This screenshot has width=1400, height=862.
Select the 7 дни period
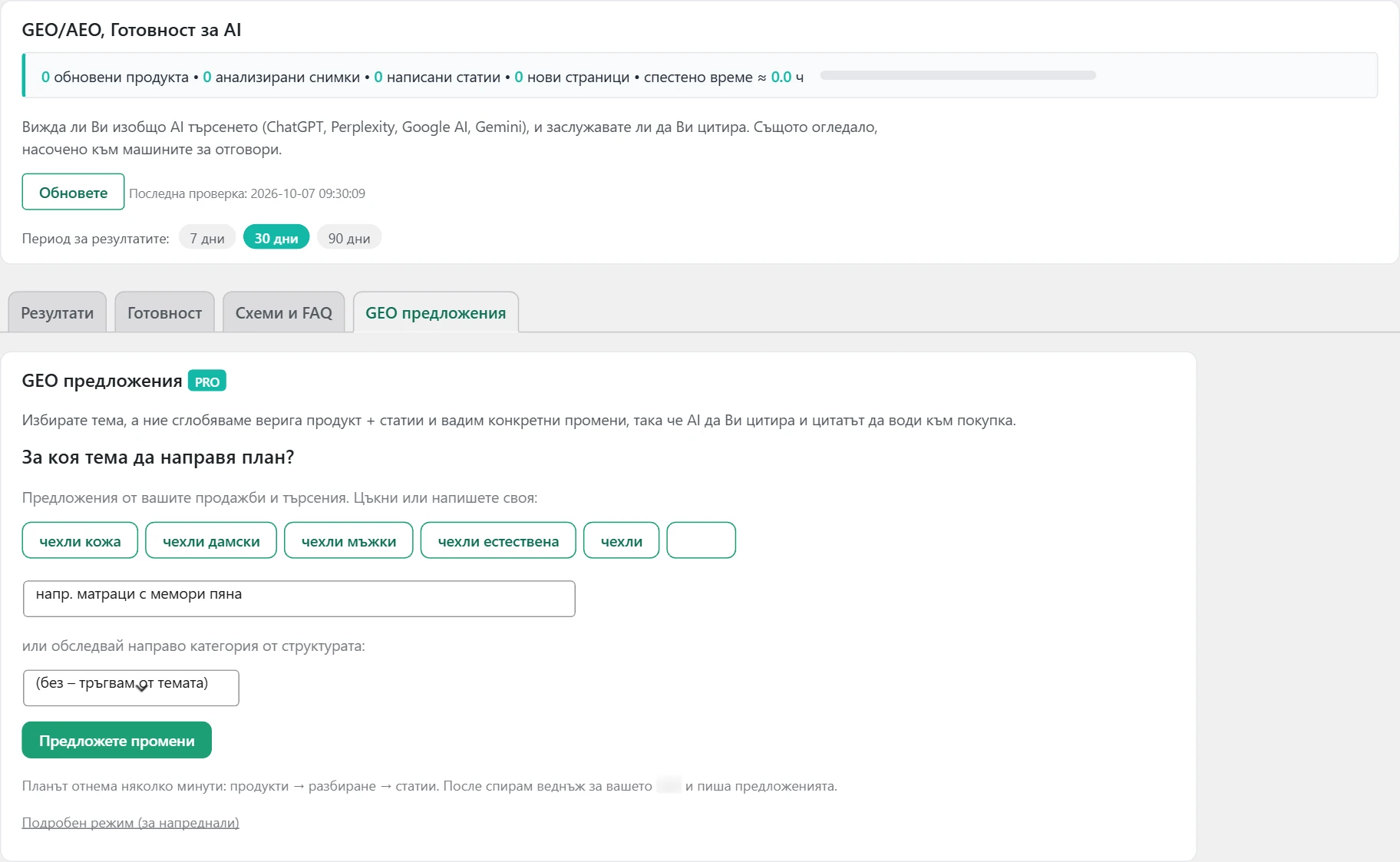click(207, 238)
